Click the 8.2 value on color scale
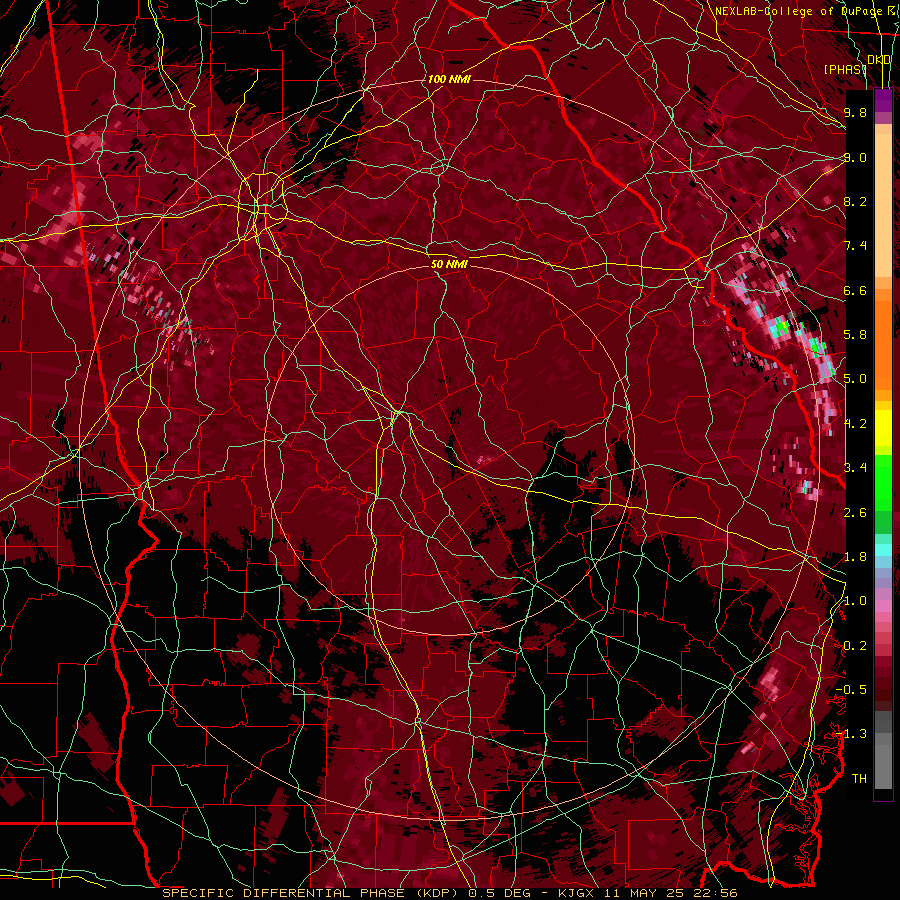This screenshot has width=900, height=900. [855, 201]
